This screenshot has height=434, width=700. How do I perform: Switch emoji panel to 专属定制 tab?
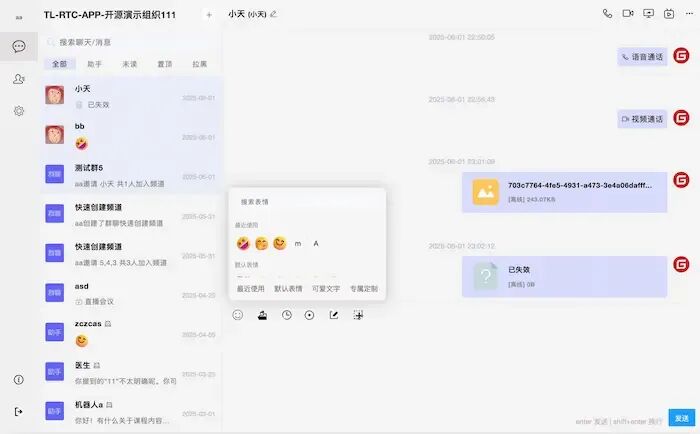[364, 289]
